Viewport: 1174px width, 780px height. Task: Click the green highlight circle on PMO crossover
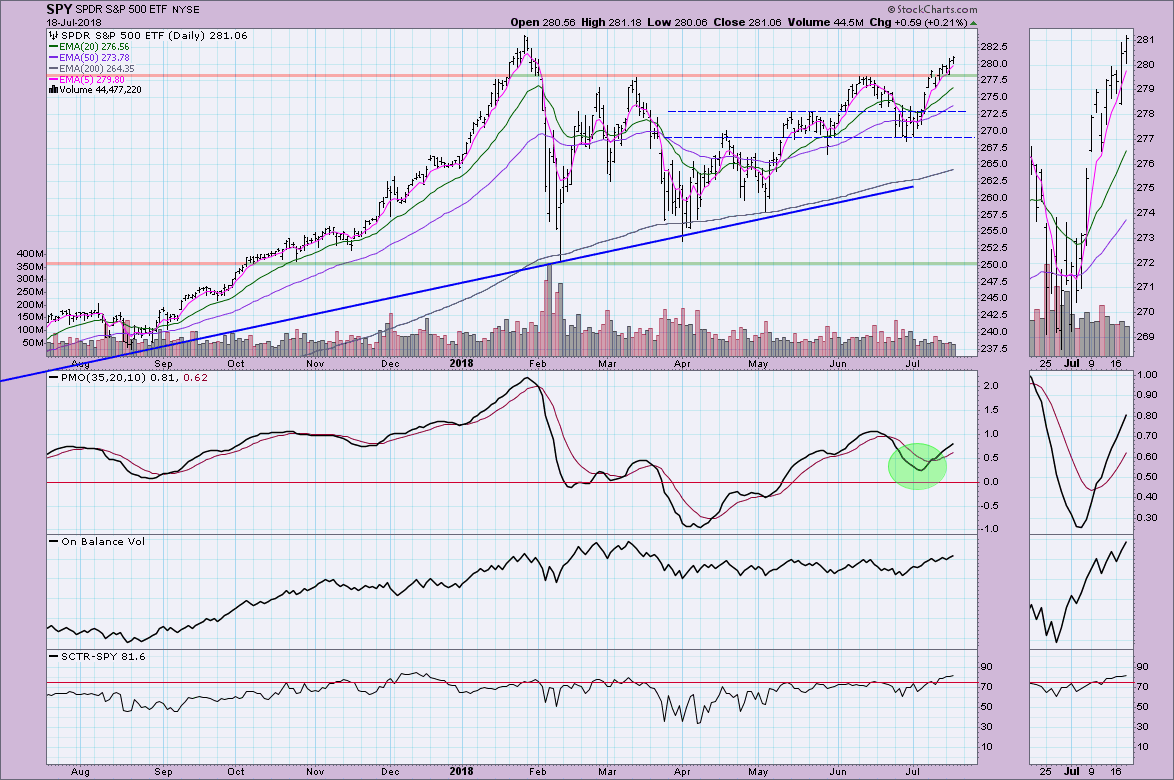917,465
